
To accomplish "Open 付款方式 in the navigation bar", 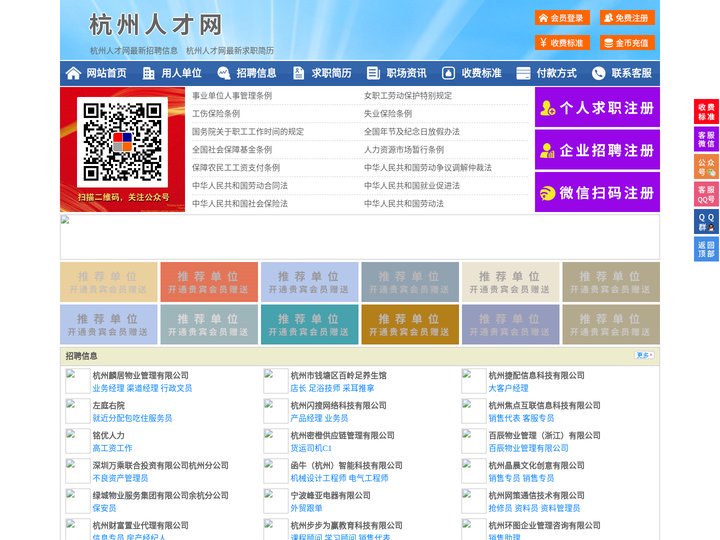I will [557, 73].
